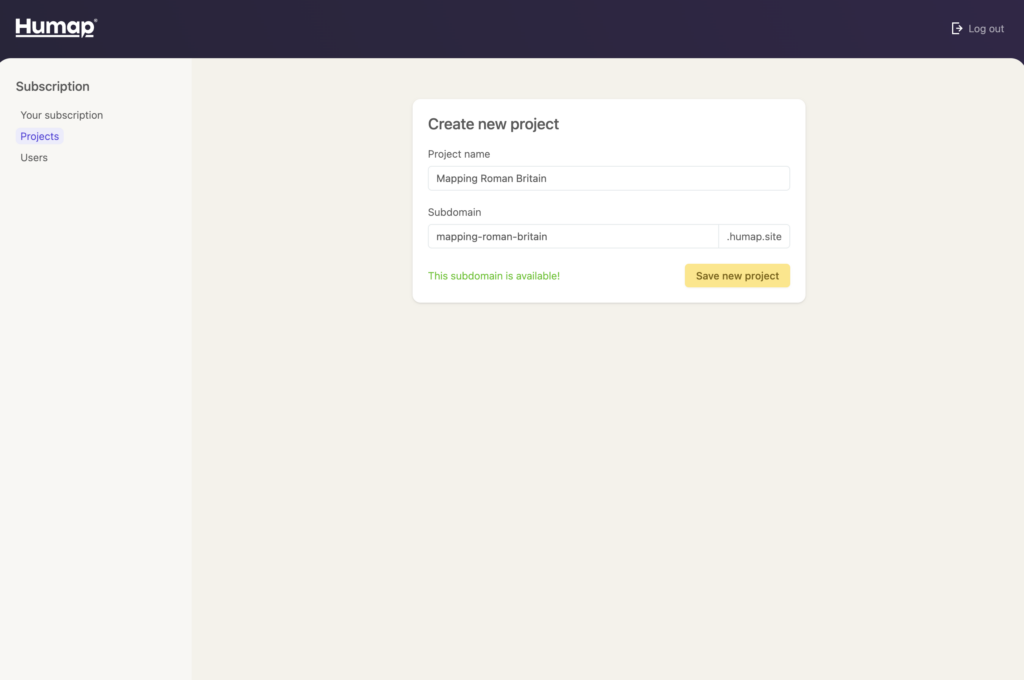Click the Subdomain field label
Image resolution: width=1024 pixels, height=680 pixels.
click(x=454, y=212)
